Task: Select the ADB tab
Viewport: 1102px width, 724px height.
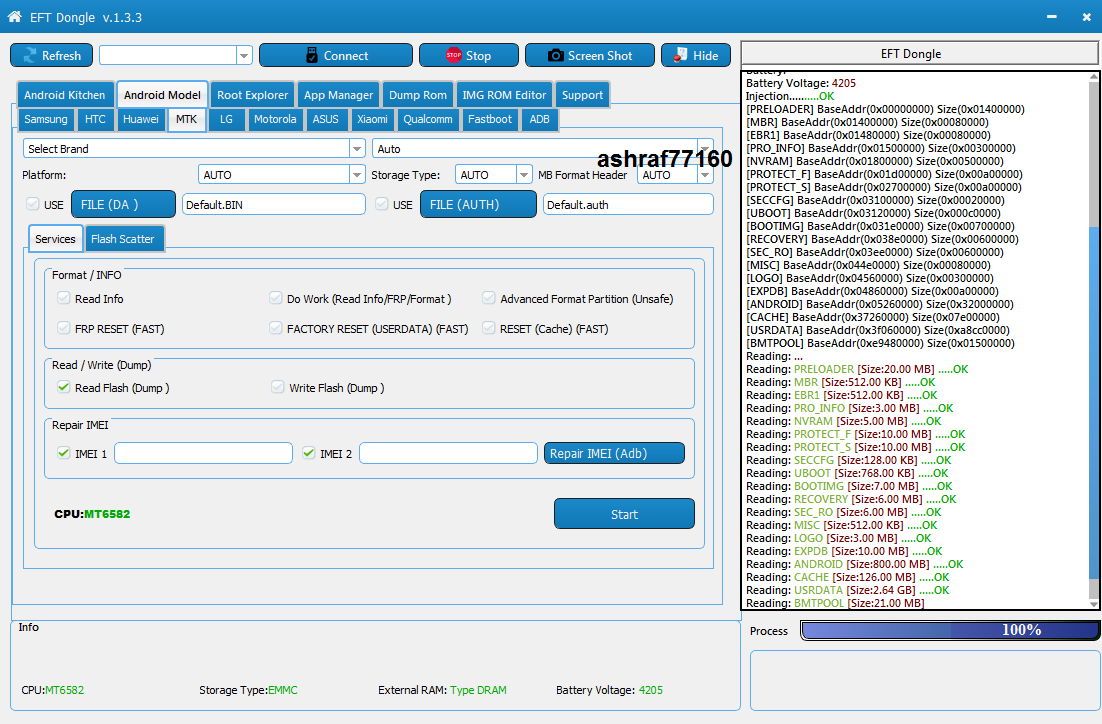Action: 539,119
